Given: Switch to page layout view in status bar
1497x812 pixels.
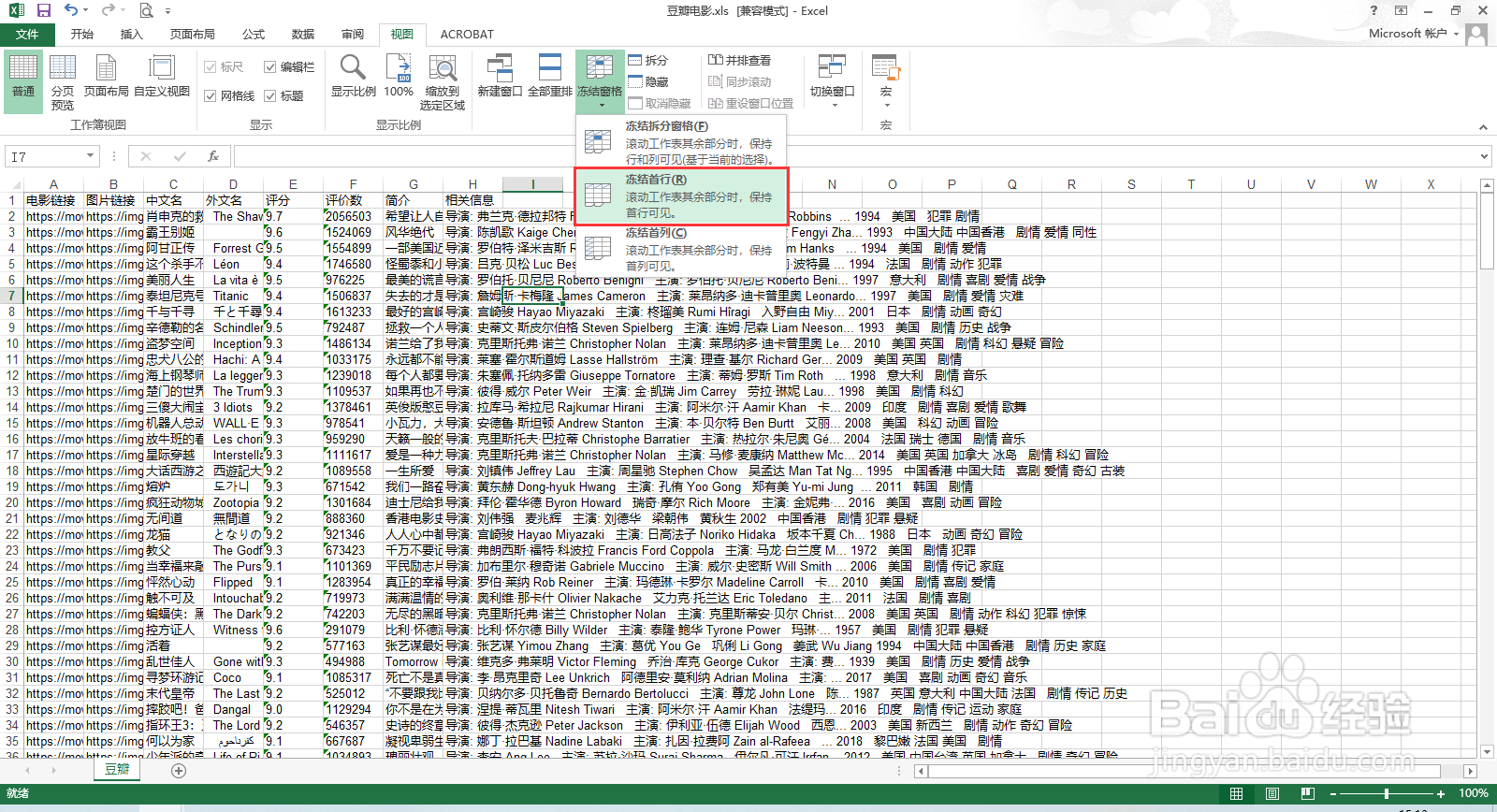Looking at the screenshot, I should (x=1272, y=793).
